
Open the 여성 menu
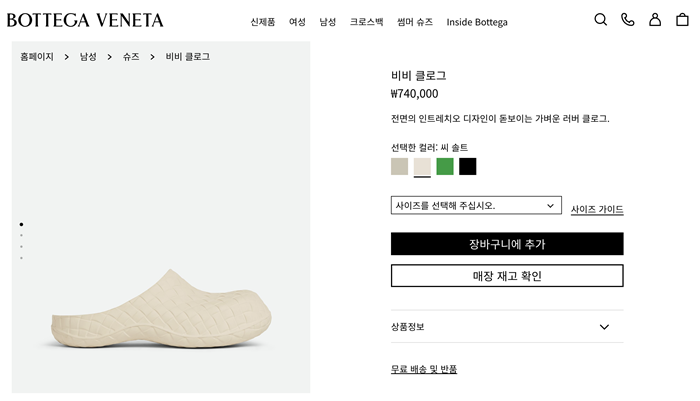click(x=297, y=22)
